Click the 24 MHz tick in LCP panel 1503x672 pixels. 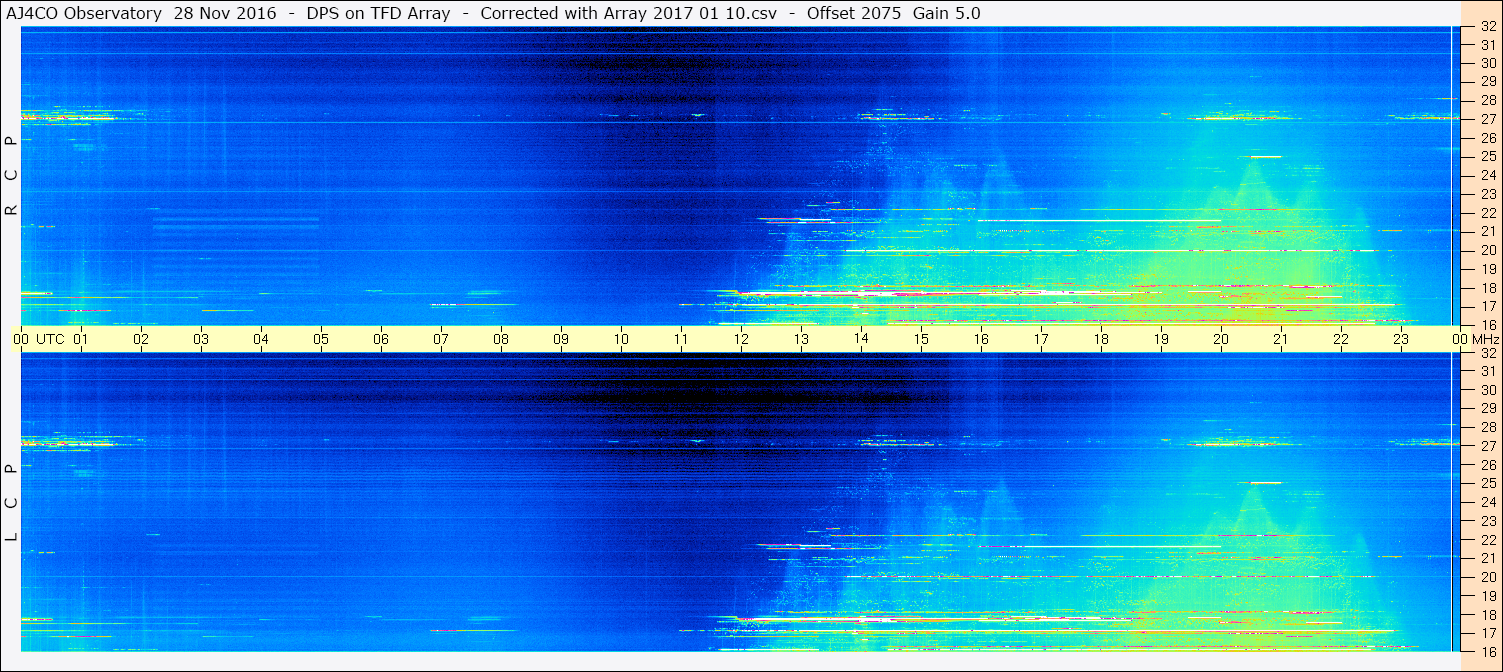coord(1488,502)
